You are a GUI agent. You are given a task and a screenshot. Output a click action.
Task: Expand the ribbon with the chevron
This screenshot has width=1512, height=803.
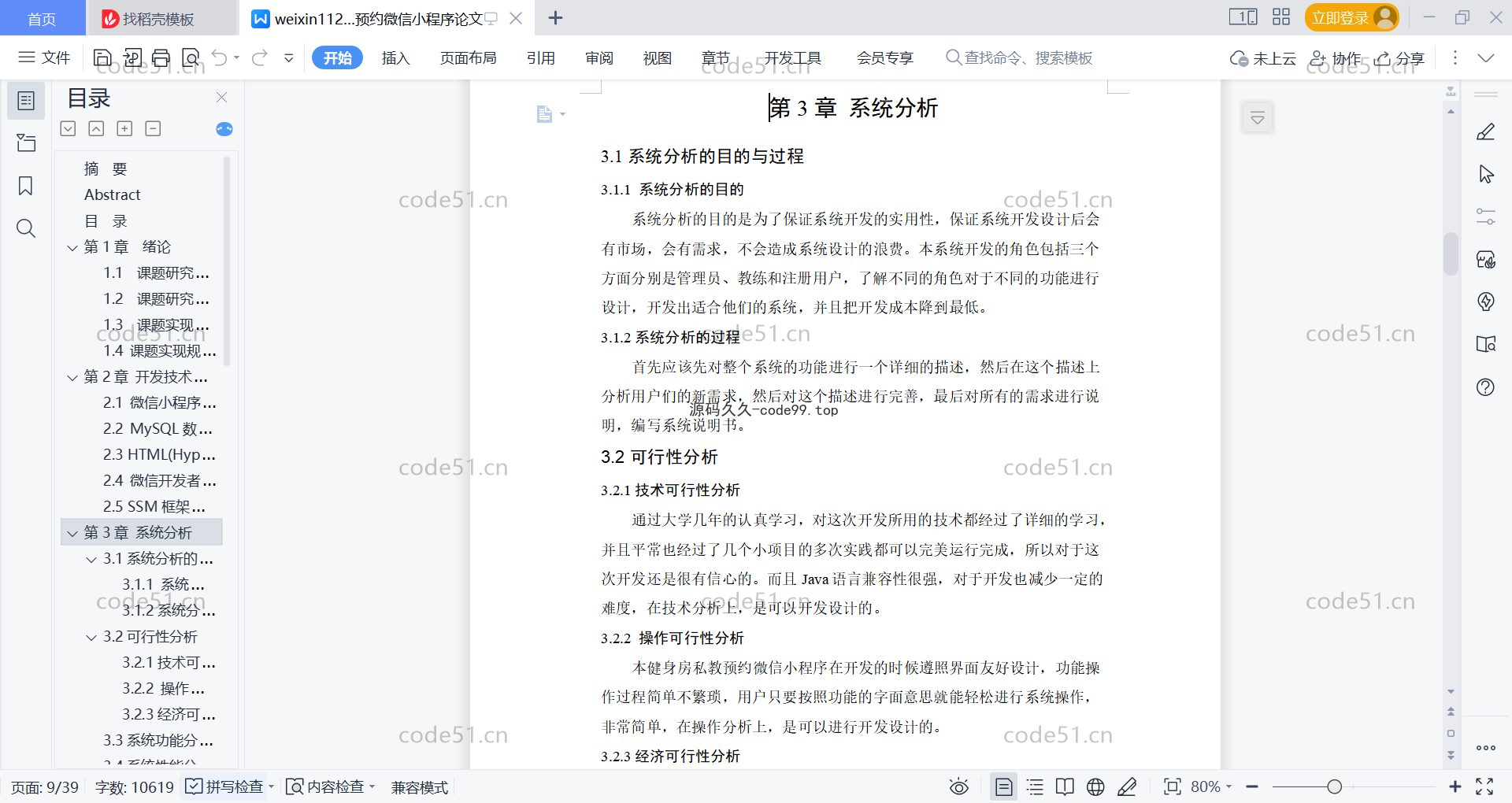(x=1485, y=57)
